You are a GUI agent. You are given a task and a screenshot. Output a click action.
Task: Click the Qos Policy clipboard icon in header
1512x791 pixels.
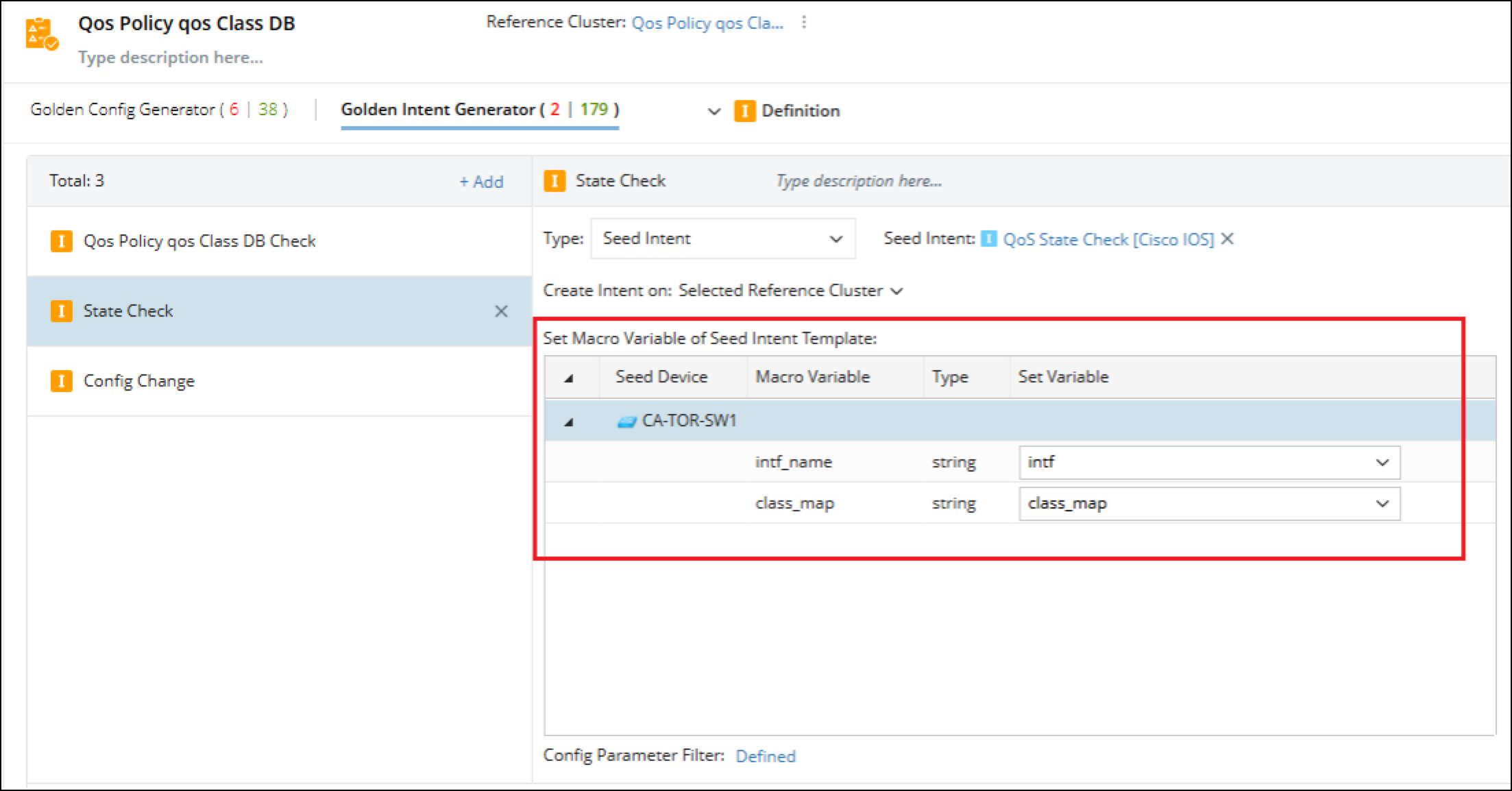(39, 32)
